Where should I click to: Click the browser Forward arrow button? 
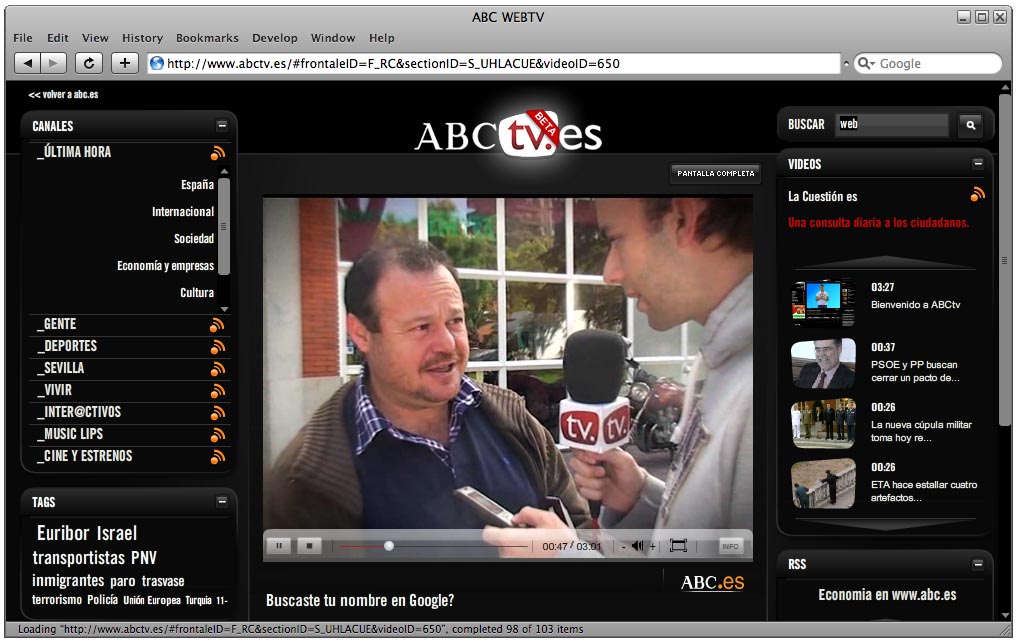point(53,63)
